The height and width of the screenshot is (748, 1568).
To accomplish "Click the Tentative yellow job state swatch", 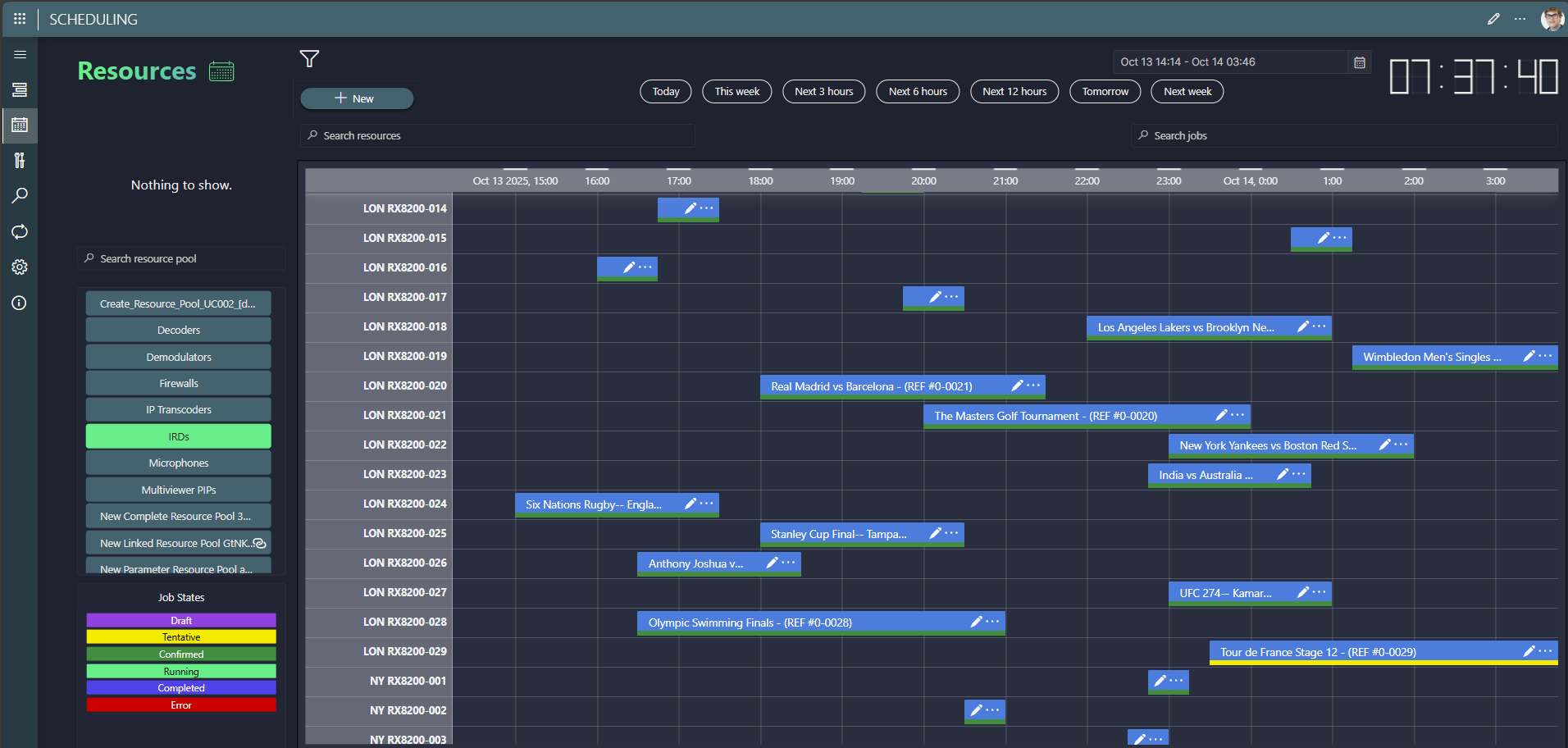I will click(x=181, y=637).
